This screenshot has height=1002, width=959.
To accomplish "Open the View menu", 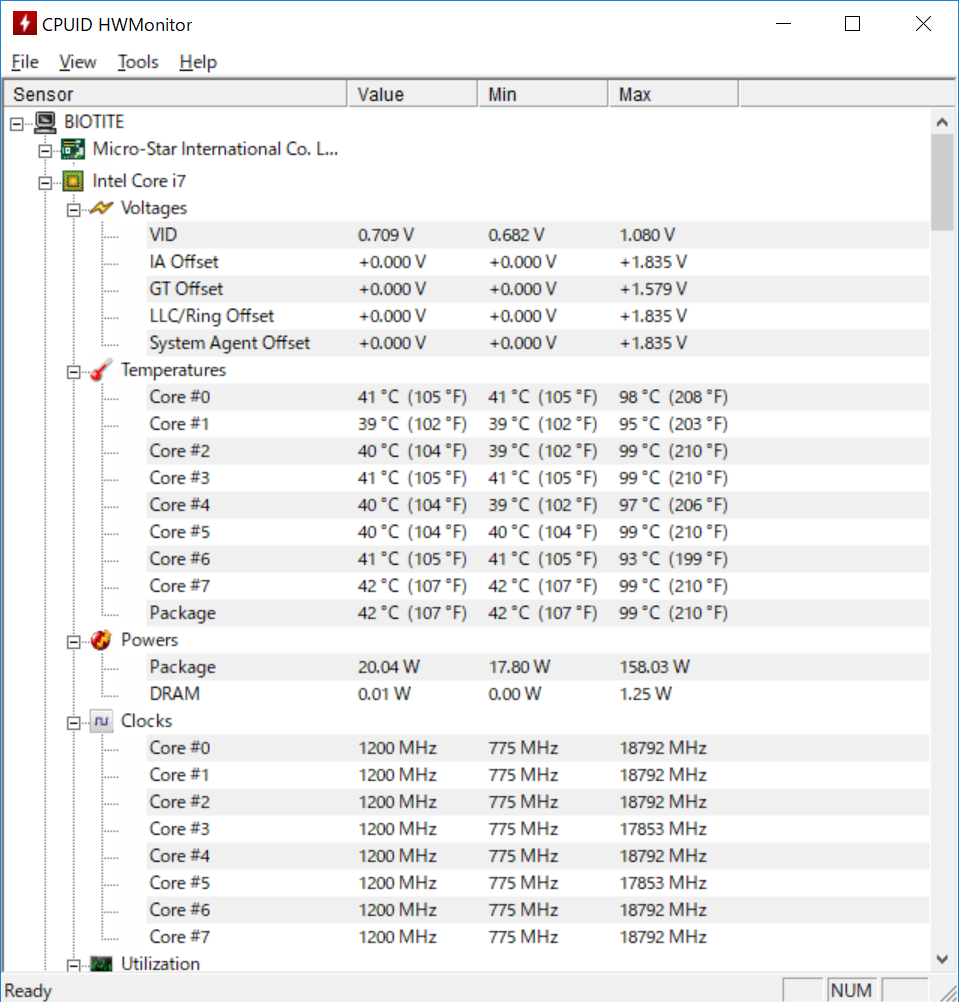I will point(77,62).
